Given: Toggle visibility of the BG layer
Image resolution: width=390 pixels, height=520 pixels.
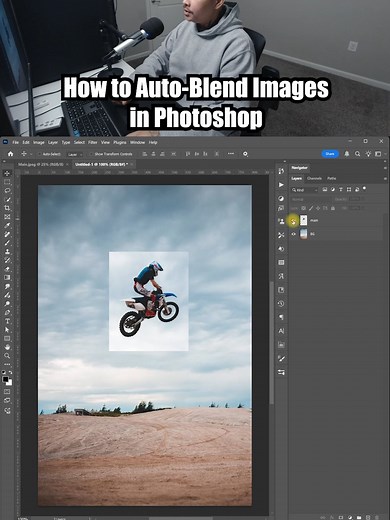Looking at the screenshot, I should click(294, 234).
